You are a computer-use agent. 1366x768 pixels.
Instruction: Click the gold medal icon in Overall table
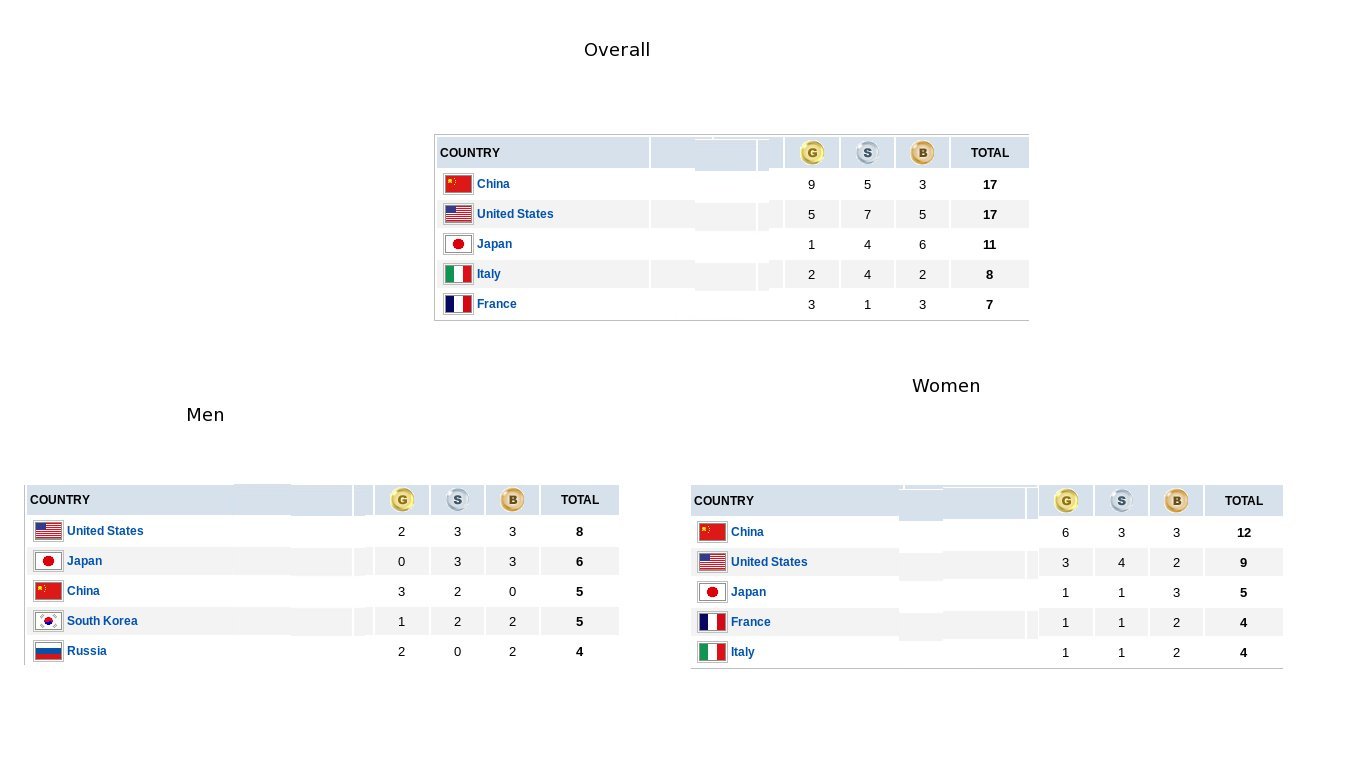[812, 153]
